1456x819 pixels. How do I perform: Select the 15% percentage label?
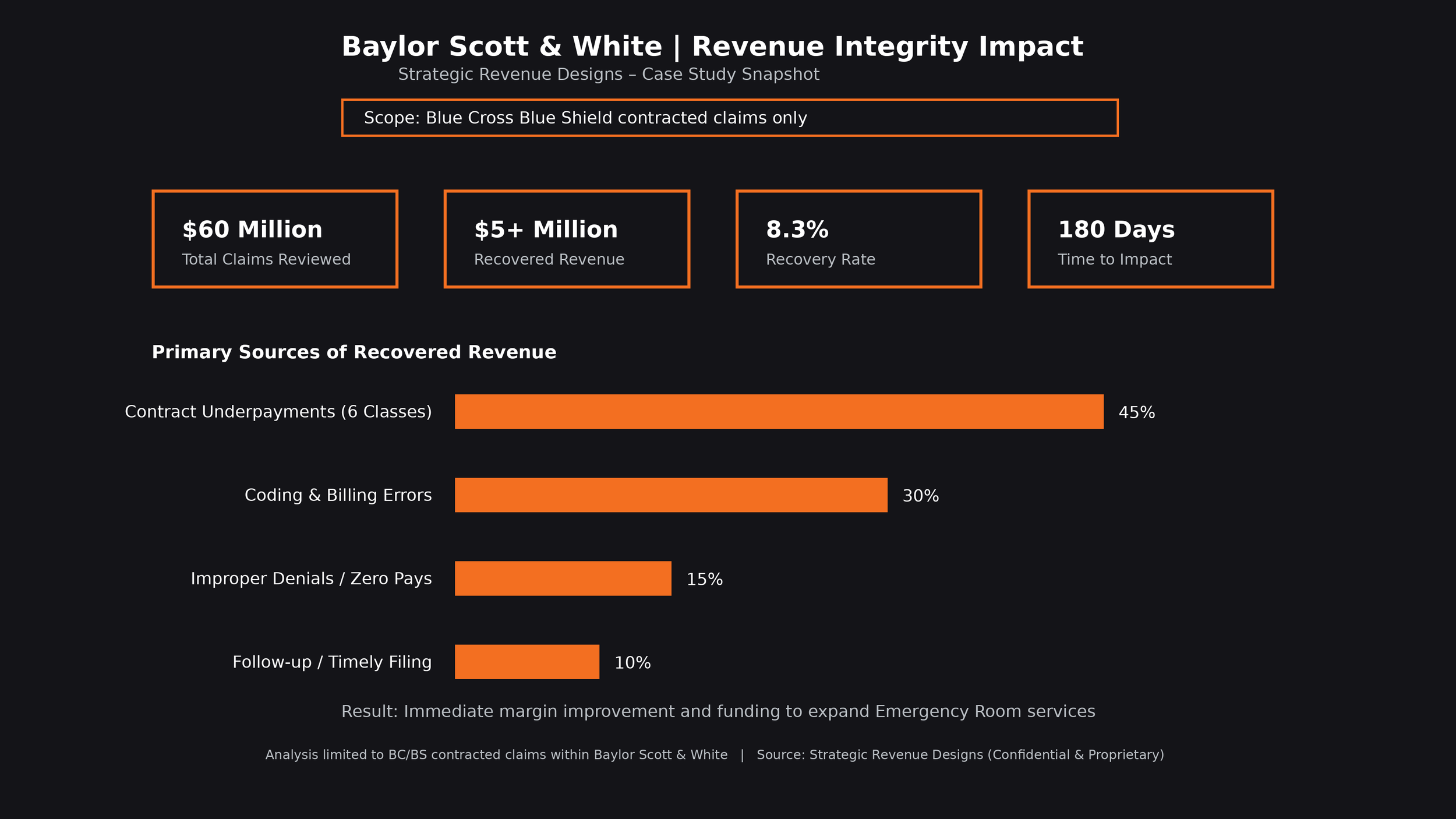pos(704,579)
